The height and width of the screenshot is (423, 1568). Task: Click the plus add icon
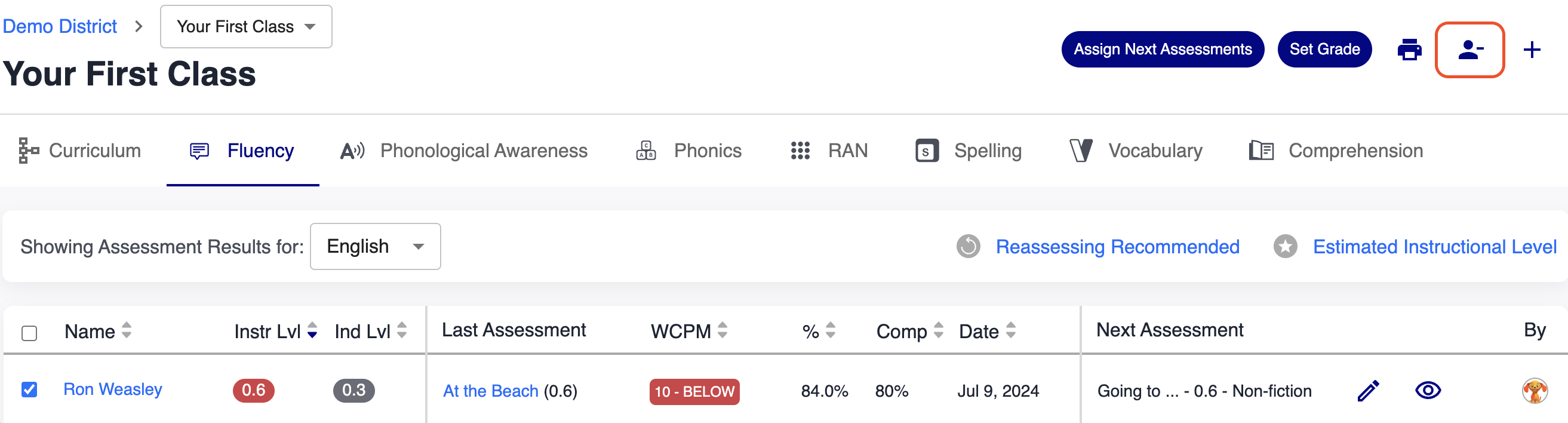click(1531, 50)
